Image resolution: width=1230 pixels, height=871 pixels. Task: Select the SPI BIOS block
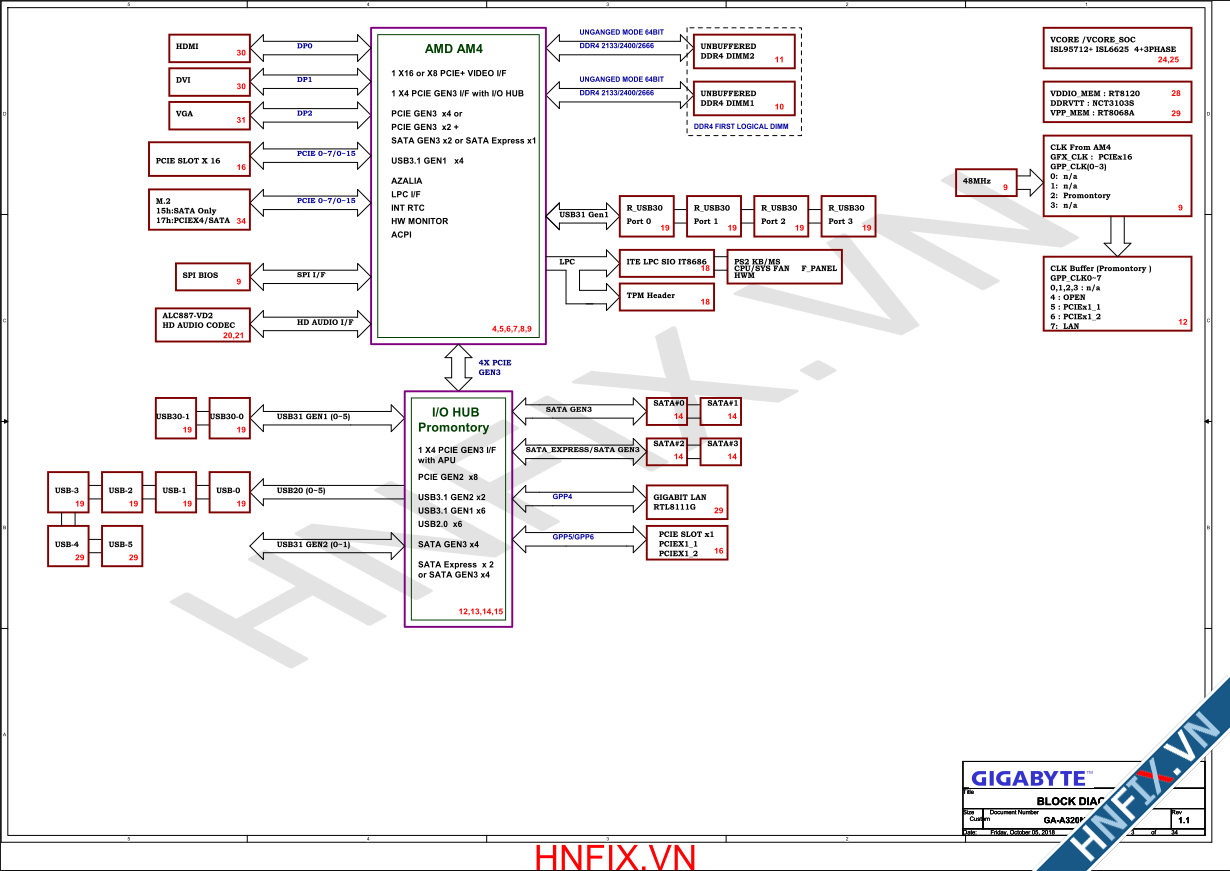point(210,276)
